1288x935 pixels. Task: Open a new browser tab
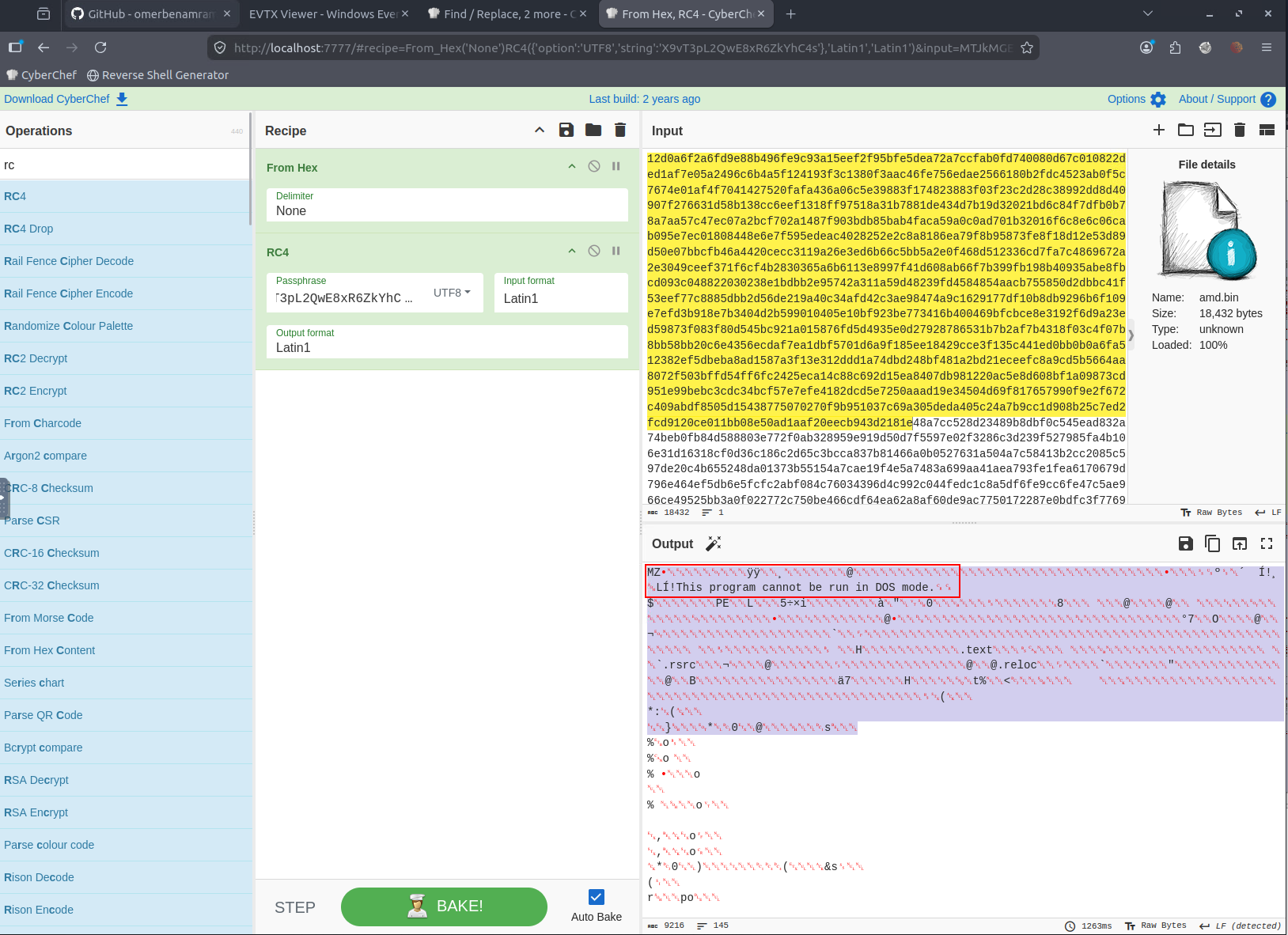click(791, 13)
